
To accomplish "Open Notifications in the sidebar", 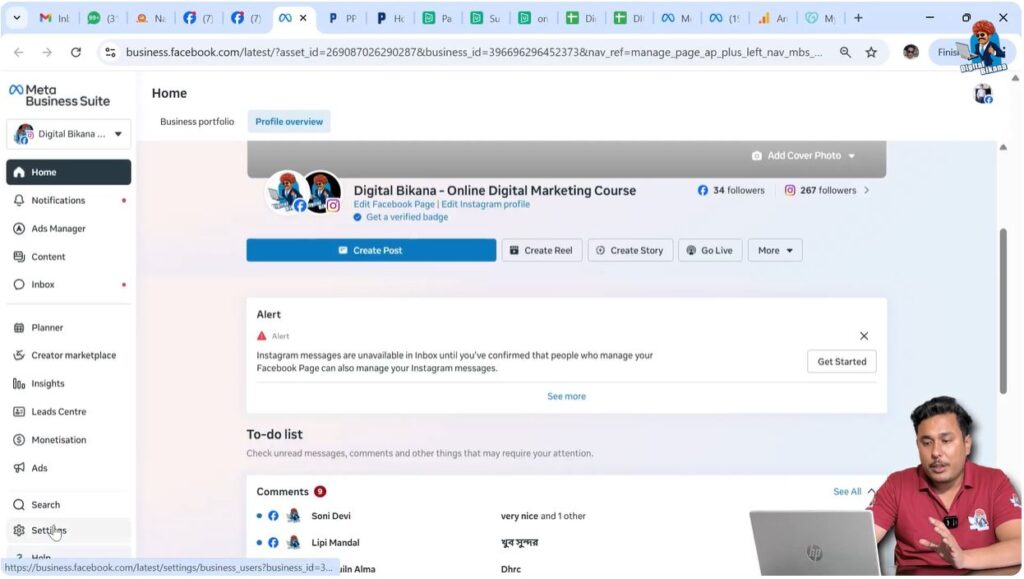I will [x=57, y=200].
